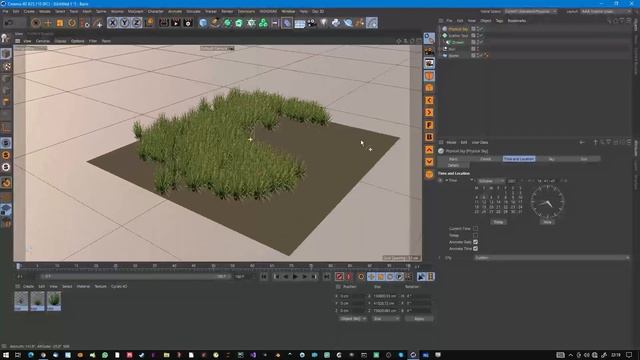Switch to the Sky tab
This screenshot has width=640, height=360.
click(x=551, y=159)
